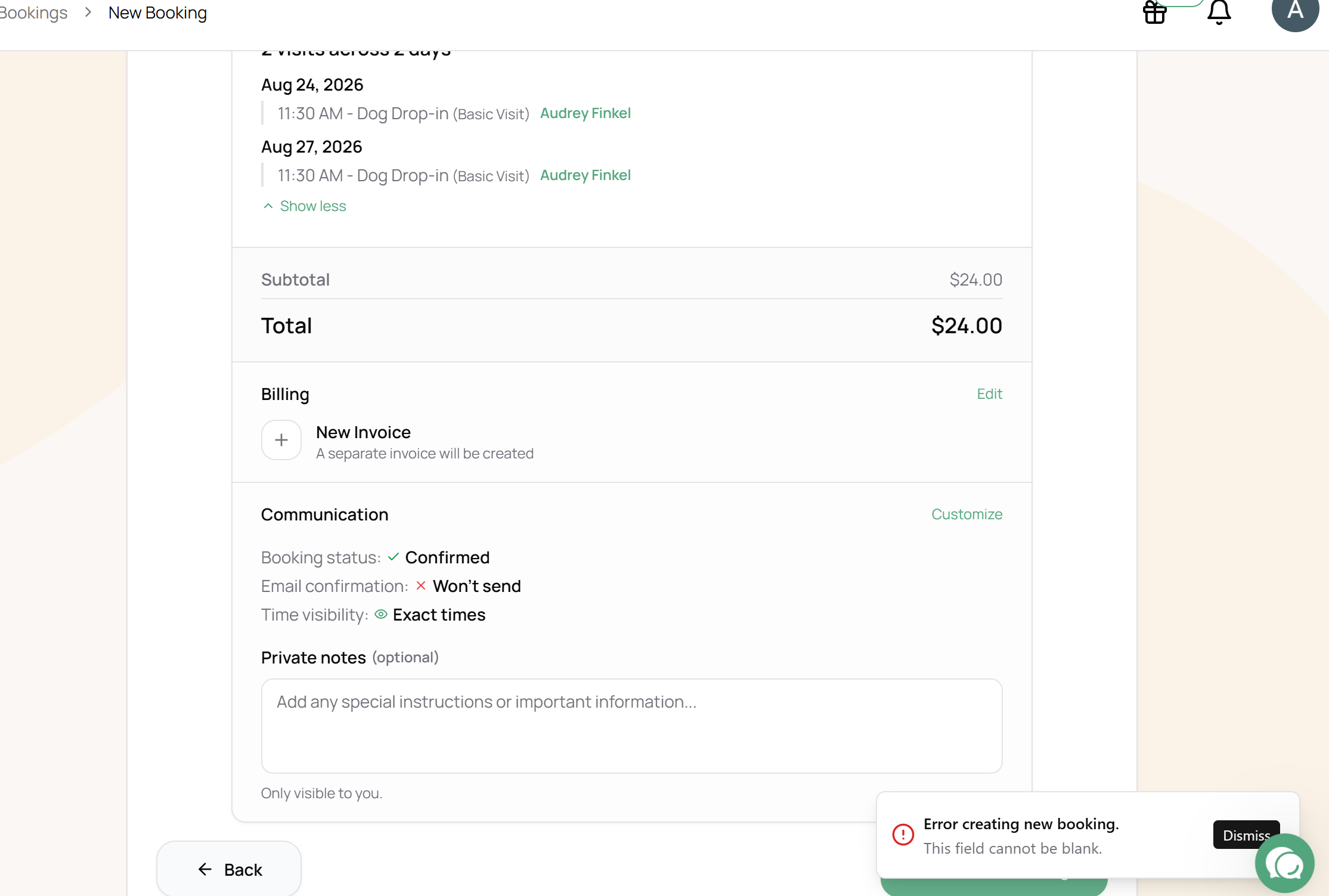Open the live chat bubble

1285,863
